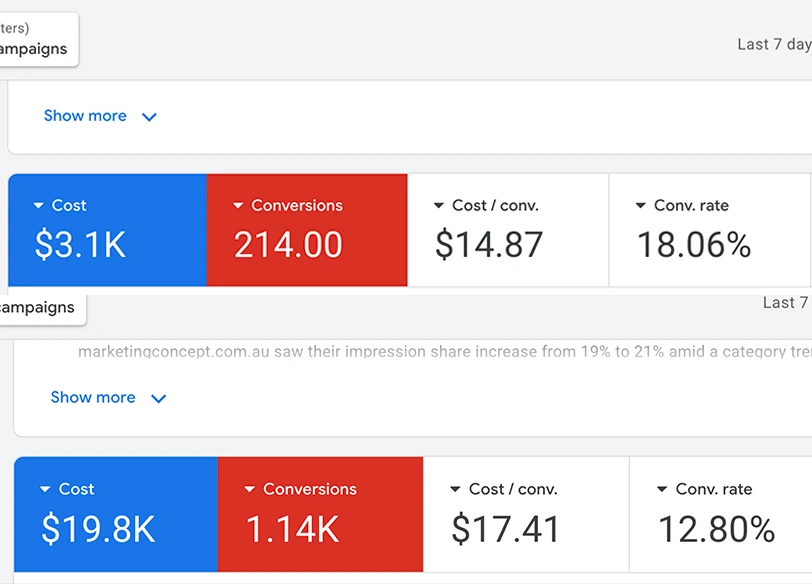Select the 12.80% conversion rate value
The width and height of the screenshot is (812, 584).
click(x=717, y=529)
